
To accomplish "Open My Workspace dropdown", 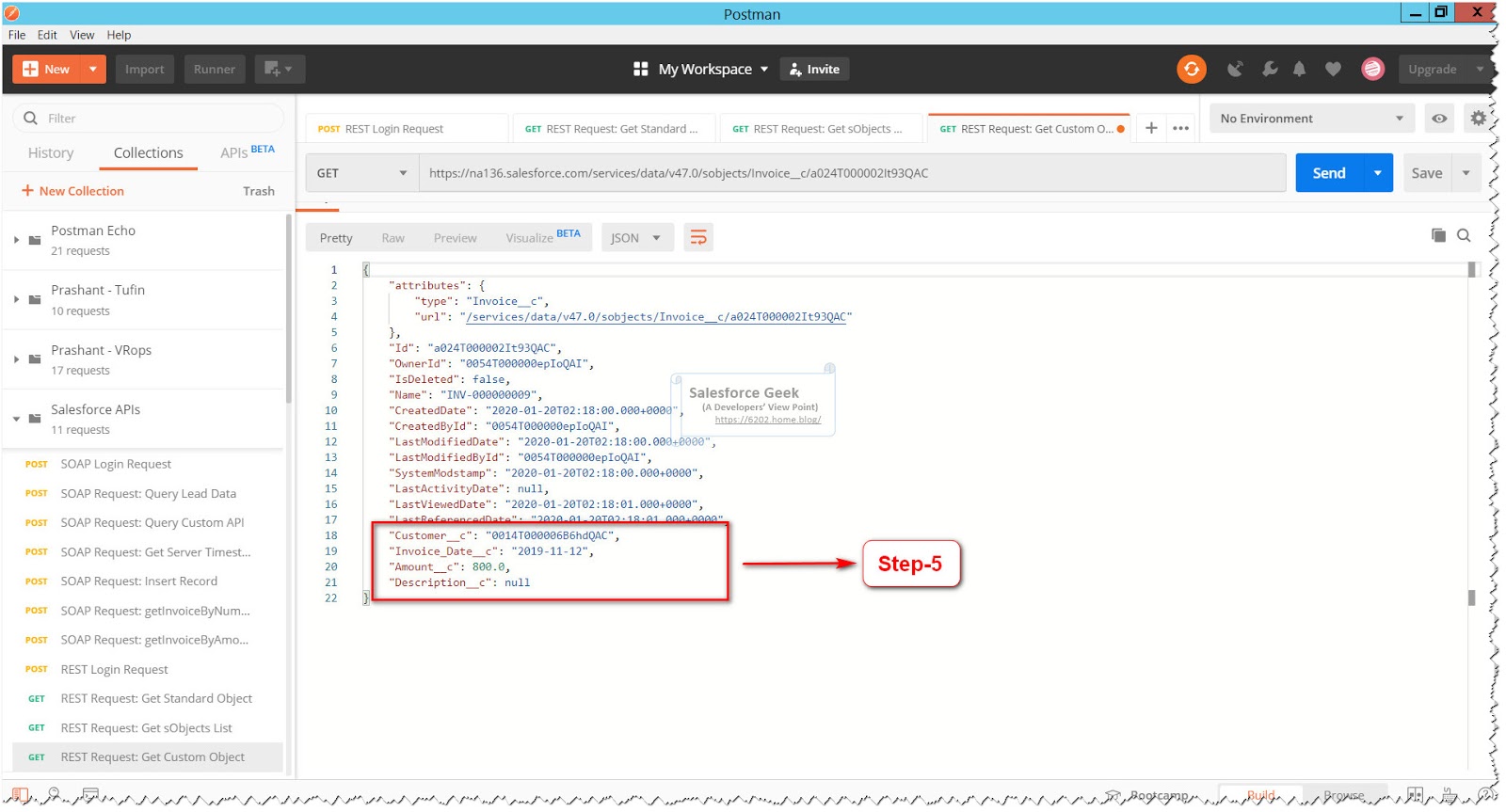I will 713,69.
